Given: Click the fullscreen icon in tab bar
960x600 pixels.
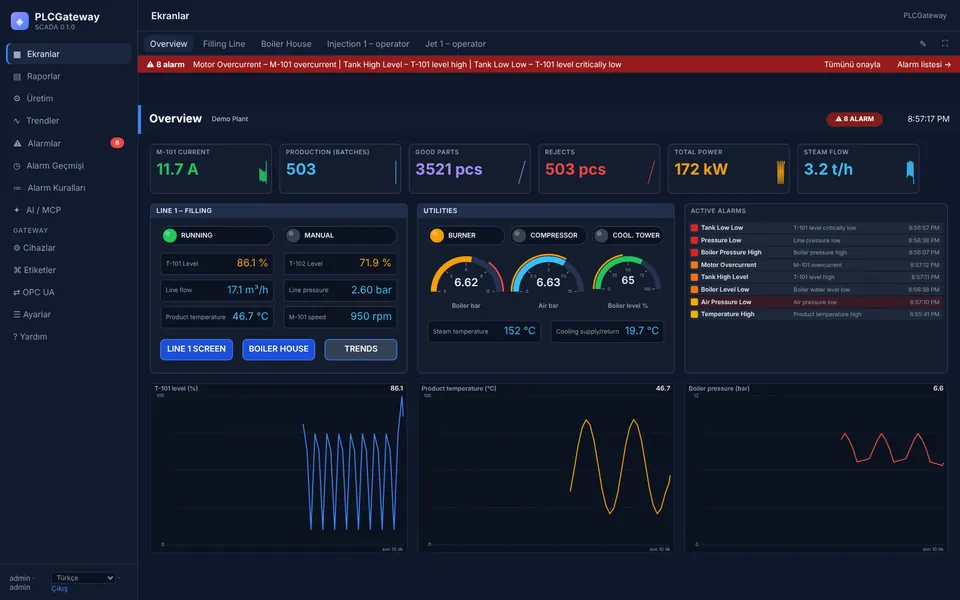Looking at the screenshot, I should pos(945,43).
